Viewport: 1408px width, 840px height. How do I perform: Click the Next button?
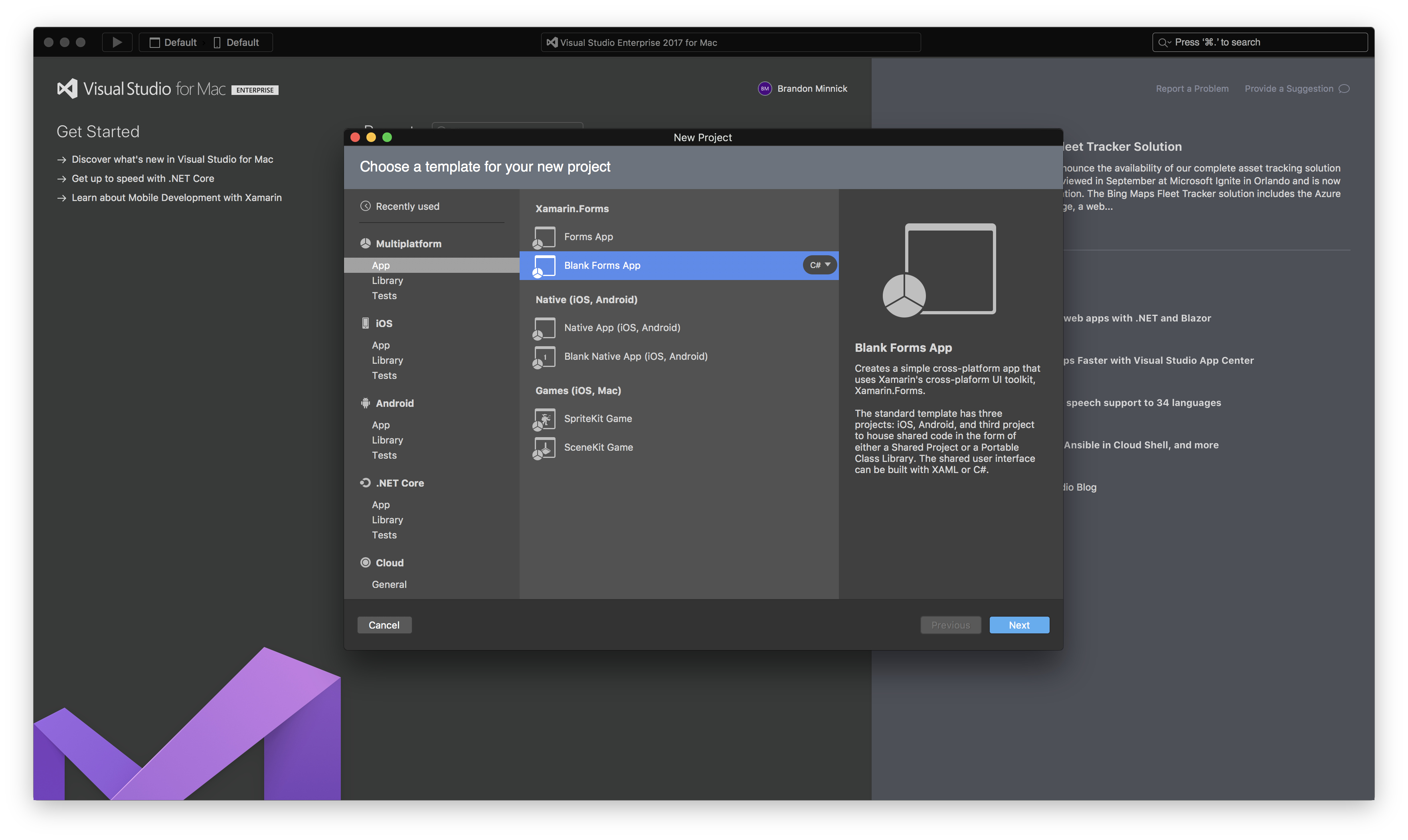[x=1019, y=625]
